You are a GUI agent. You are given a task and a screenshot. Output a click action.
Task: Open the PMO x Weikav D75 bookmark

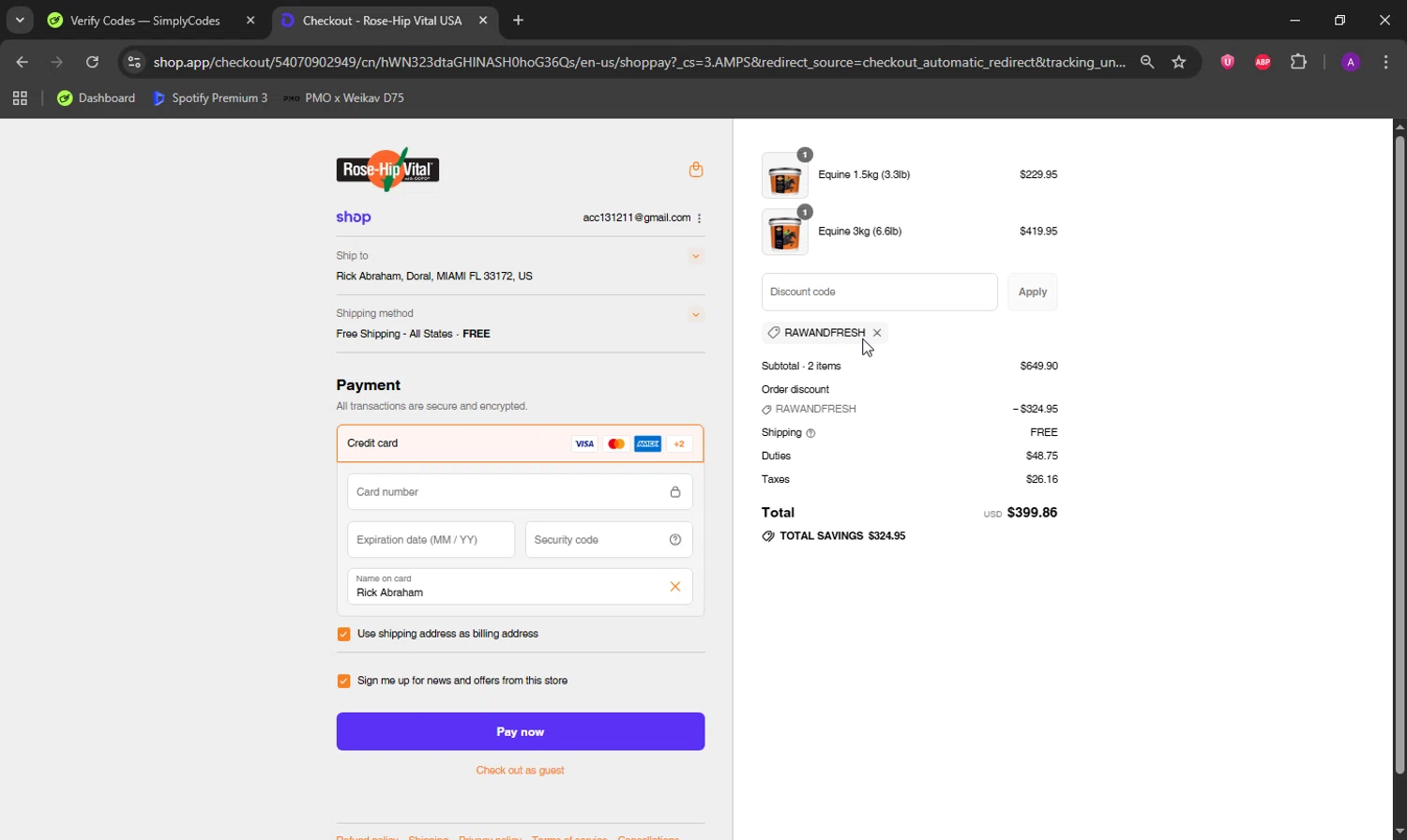click(344, 98)
